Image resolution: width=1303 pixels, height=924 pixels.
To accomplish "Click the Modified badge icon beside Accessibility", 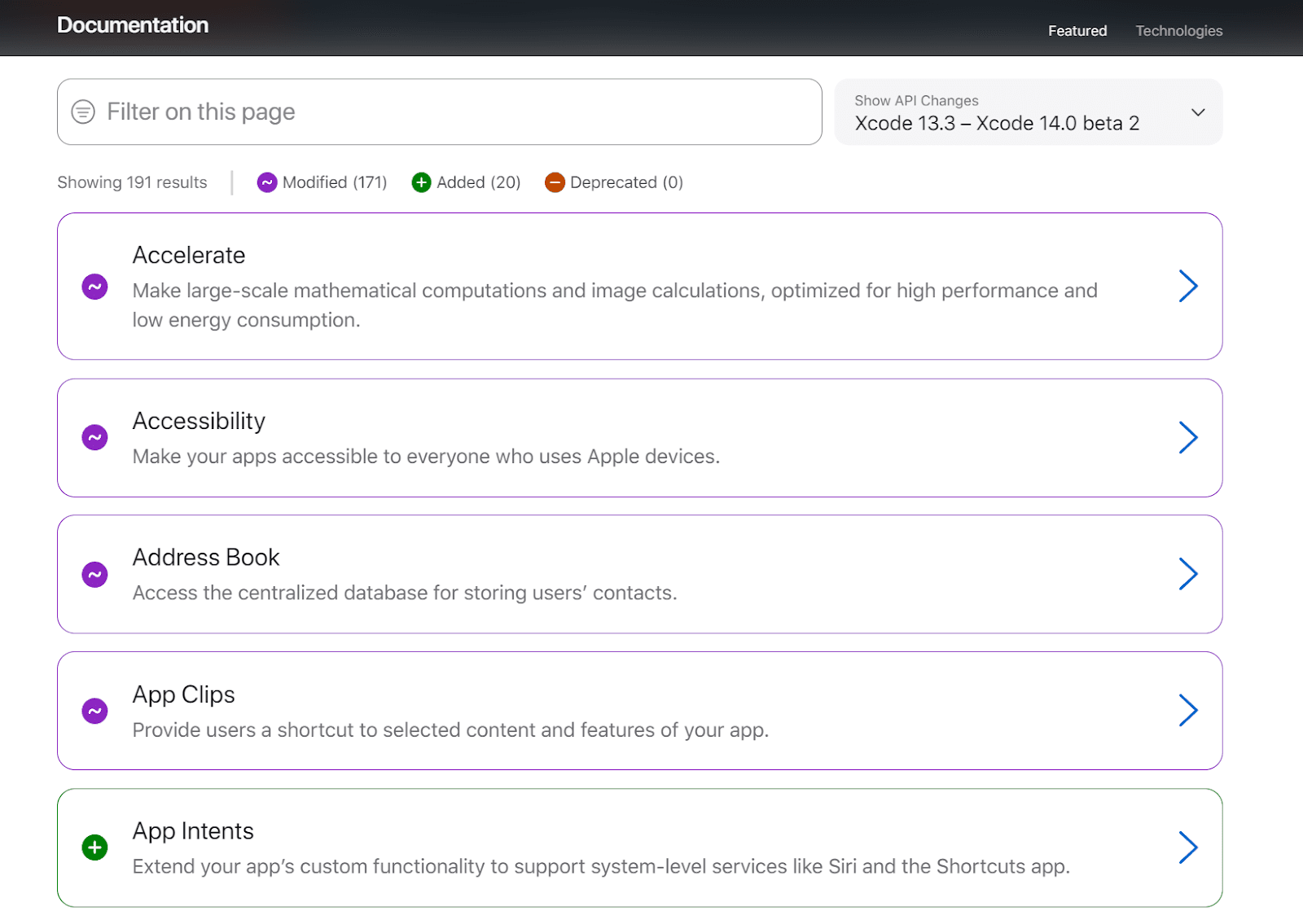I will [x=94, y=437].
